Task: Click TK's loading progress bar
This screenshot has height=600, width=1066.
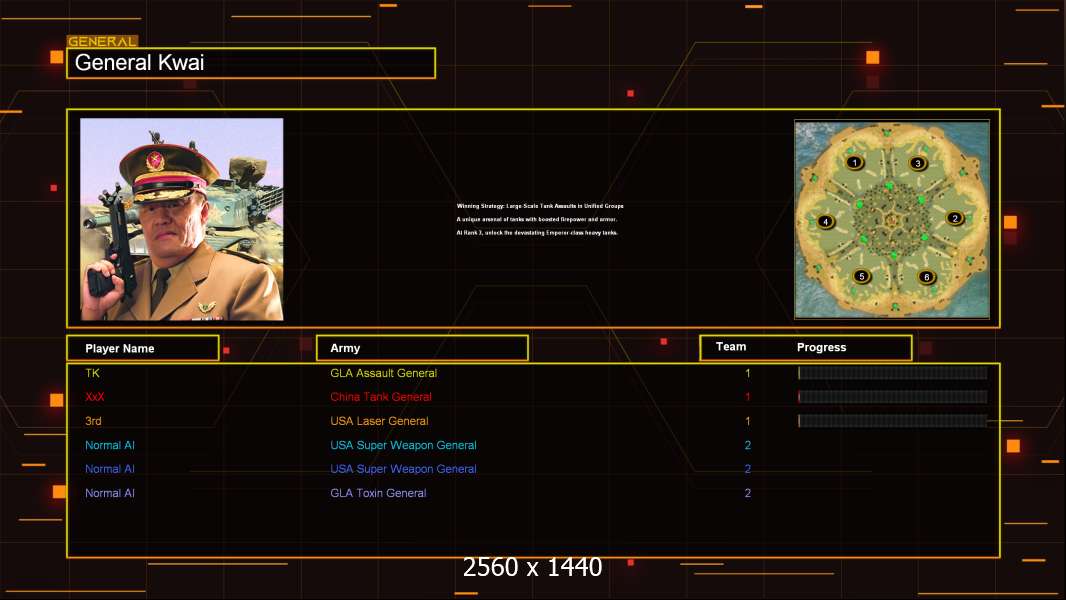Action: coord(892,373)
